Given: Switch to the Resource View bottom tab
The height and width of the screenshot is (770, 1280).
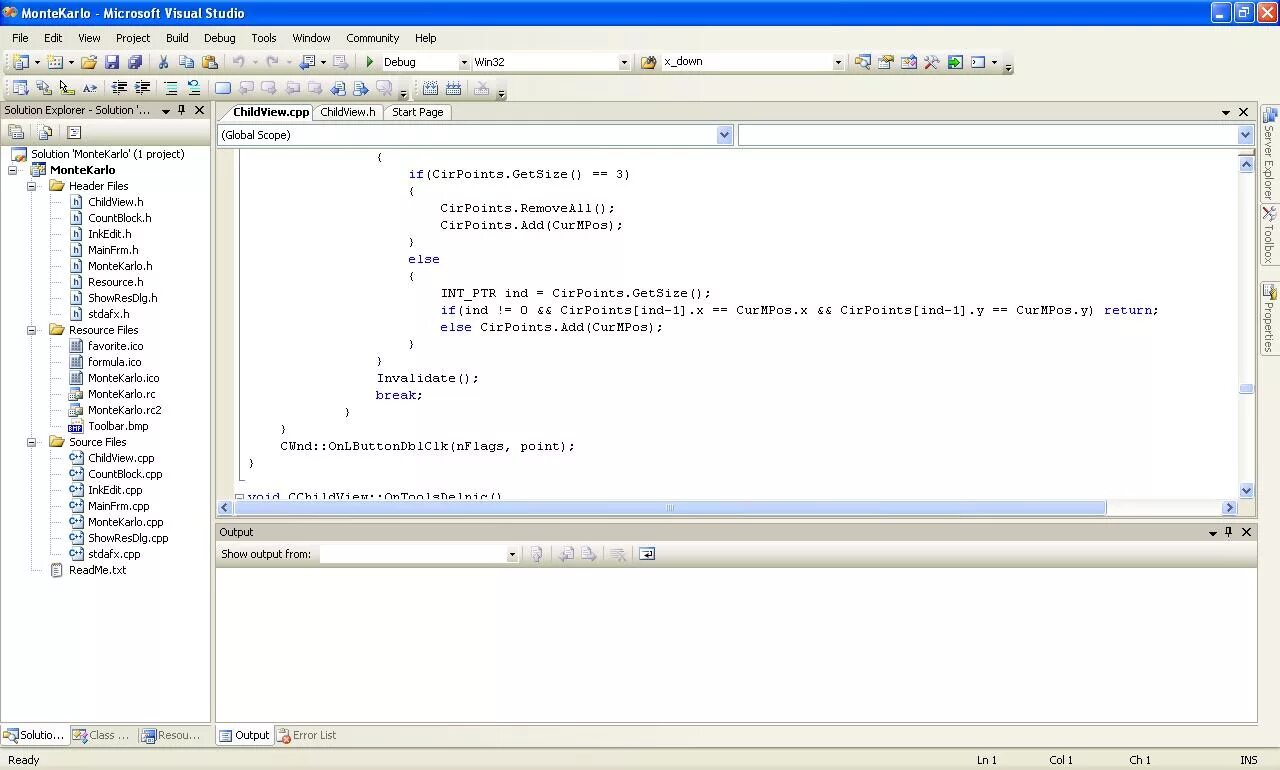Looking at the screenshot, I should (x=171, y=735).
